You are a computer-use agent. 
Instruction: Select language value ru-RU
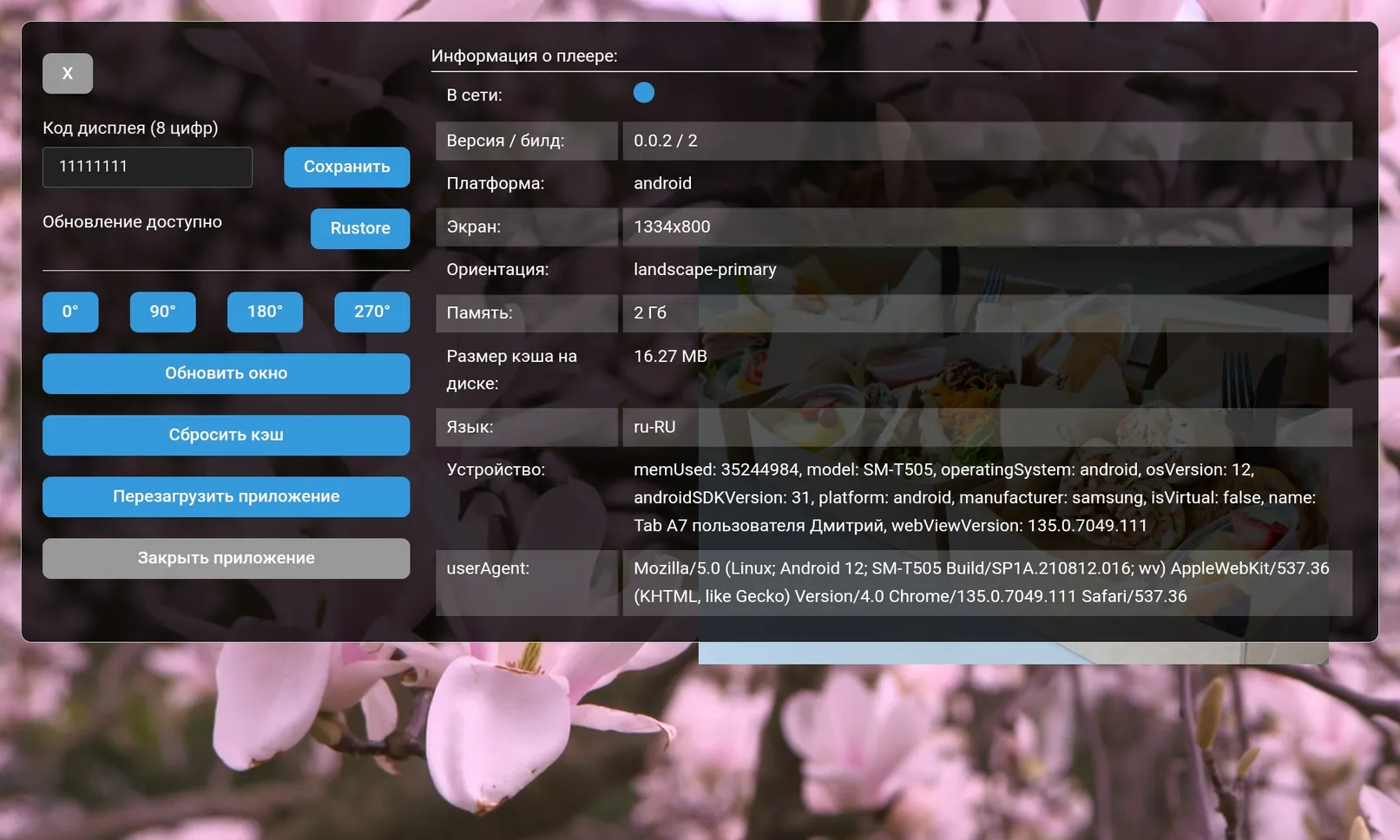[654, 427]
